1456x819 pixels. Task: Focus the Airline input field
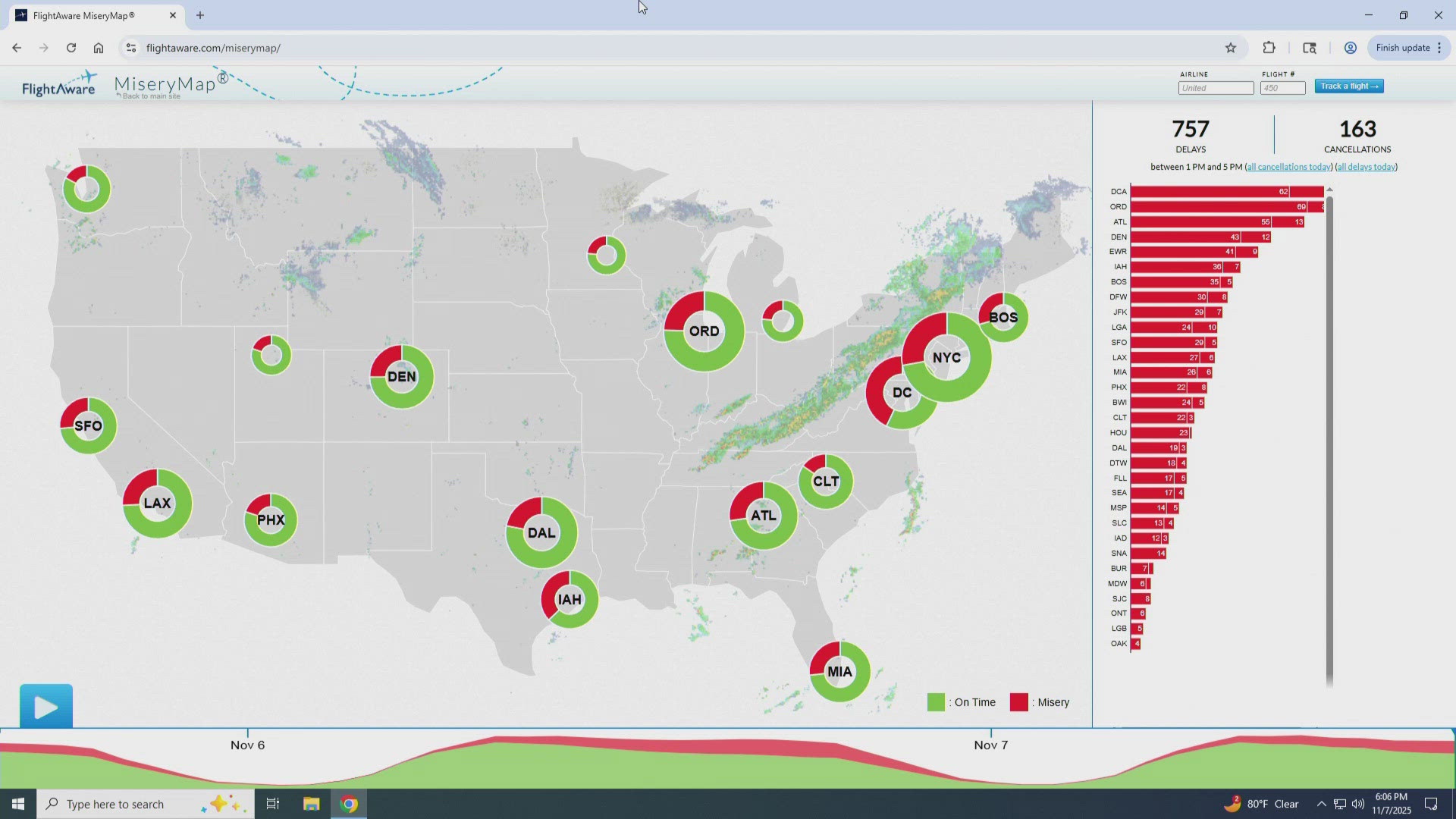[1216, 88]
